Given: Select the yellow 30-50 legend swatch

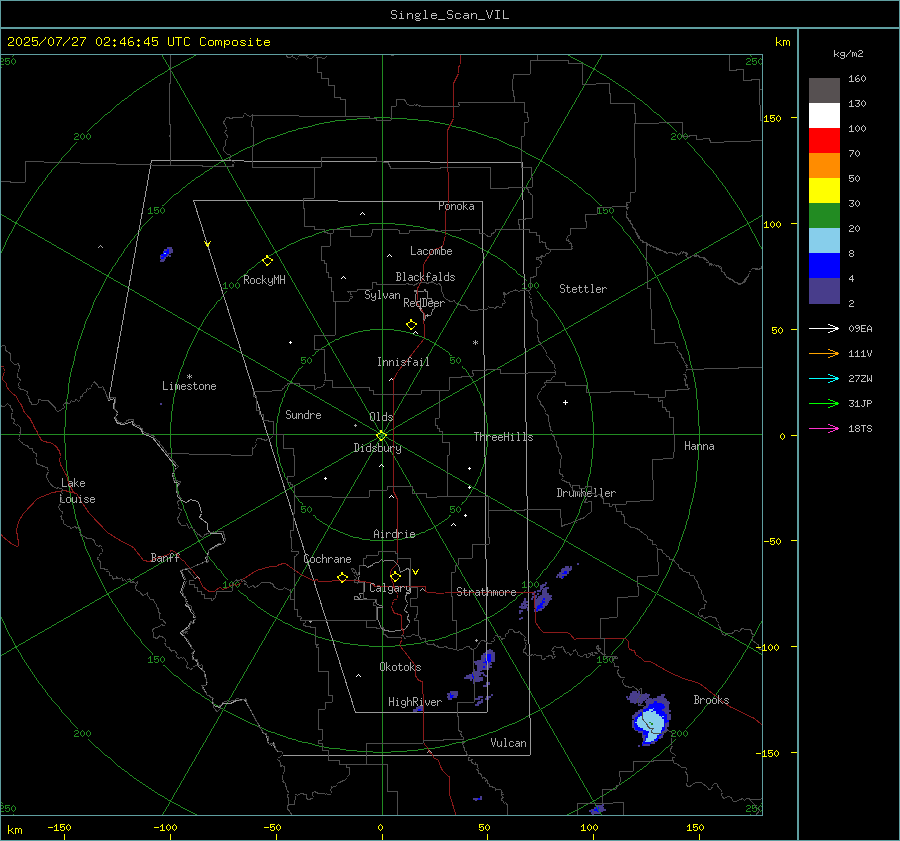Looking at the screenshot, I should (824, 191).
